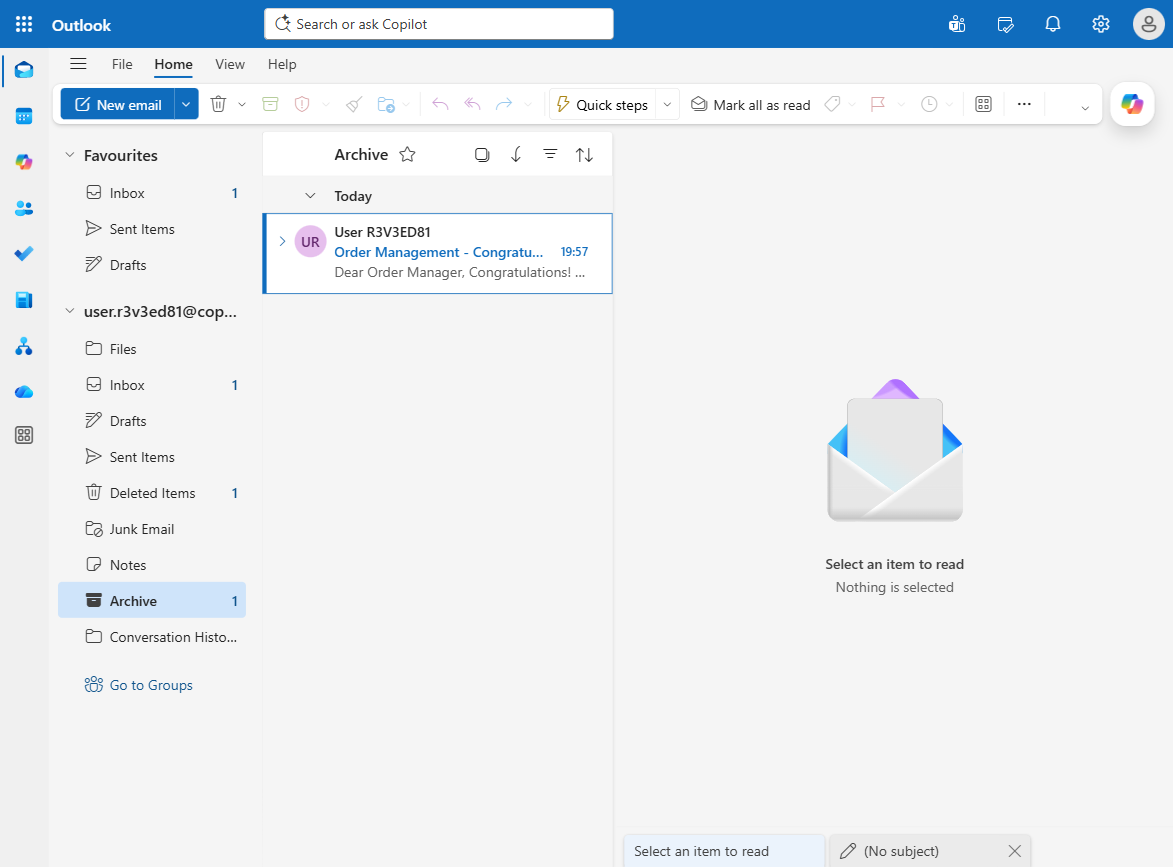Switch to the View tab
Screen dimensions: 1173x867
(230, 64)
